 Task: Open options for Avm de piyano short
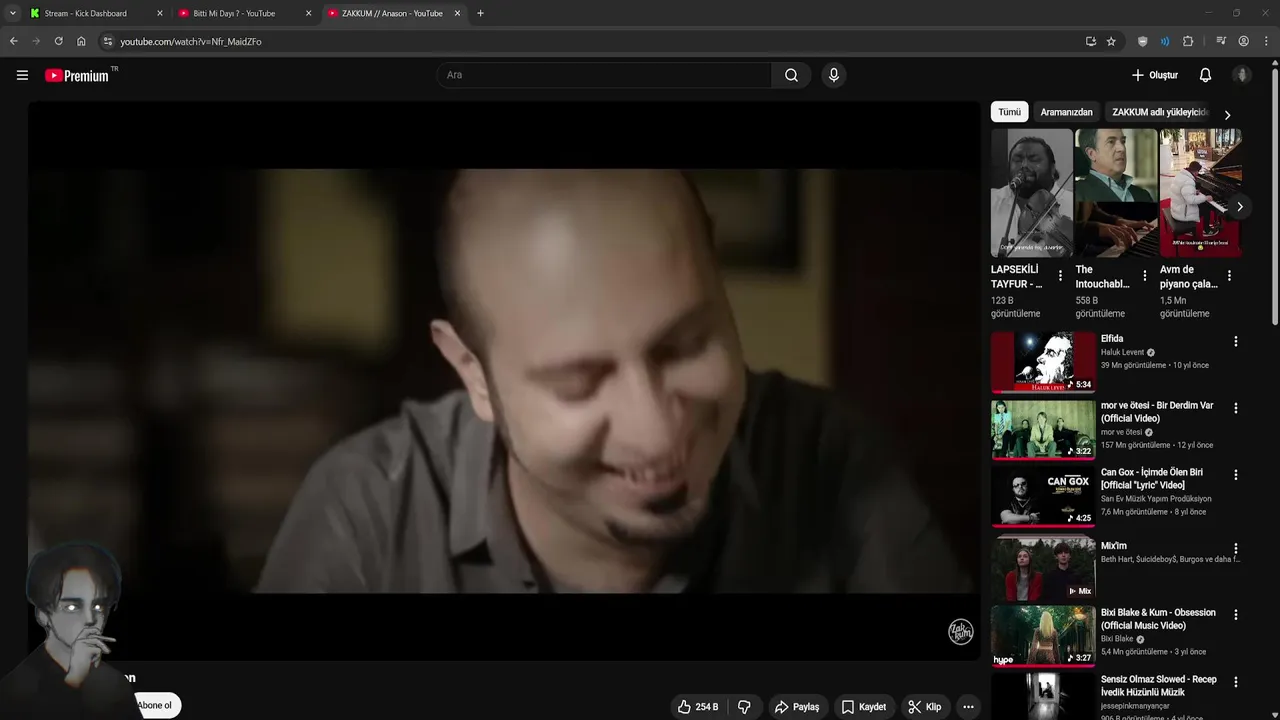(1229, 276)
